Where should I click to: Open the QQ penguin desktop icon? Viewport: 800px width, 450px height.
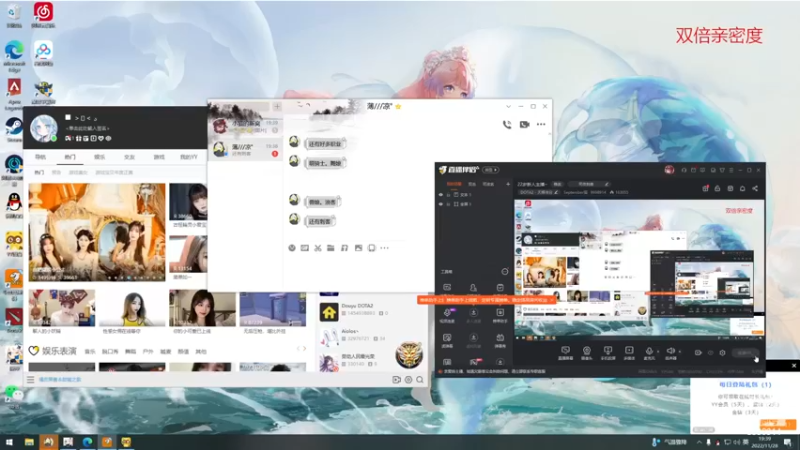point(14,206)
